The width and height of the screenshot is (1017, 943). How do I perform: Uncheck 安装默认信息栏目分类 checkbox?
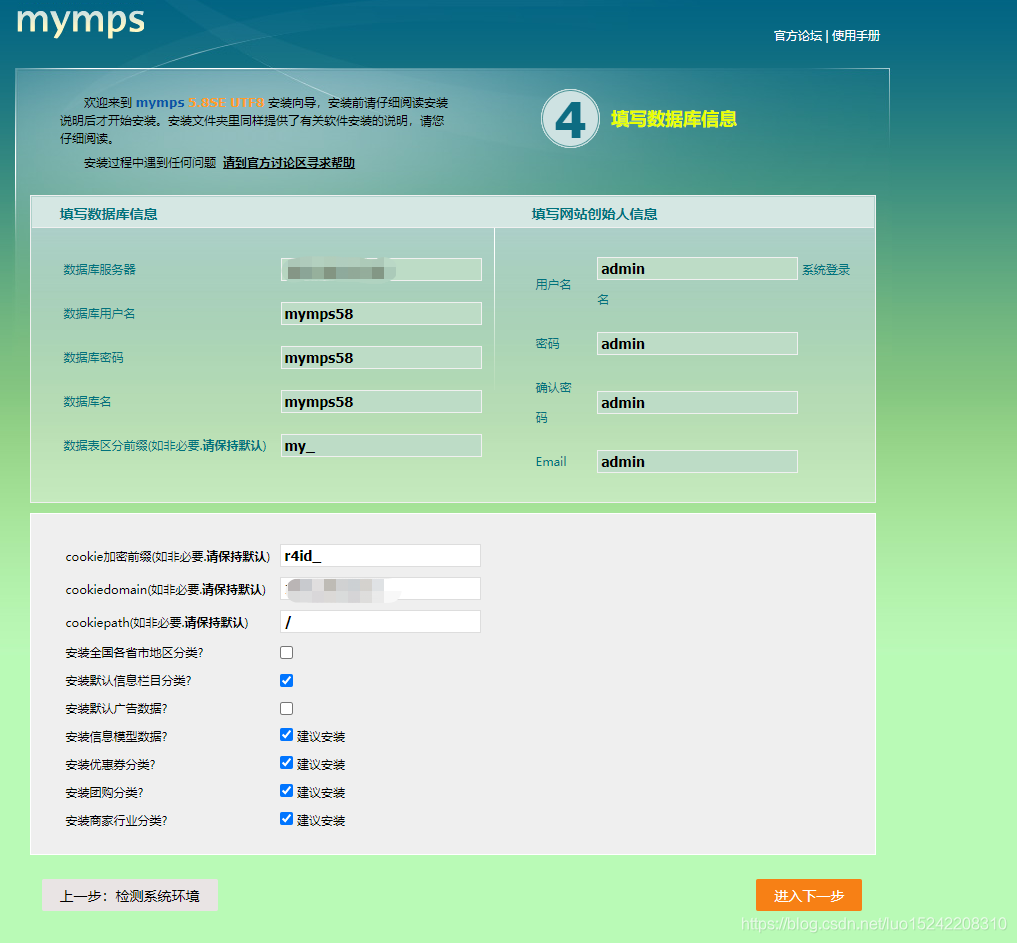pyautogui.click(x=287, y=680)
